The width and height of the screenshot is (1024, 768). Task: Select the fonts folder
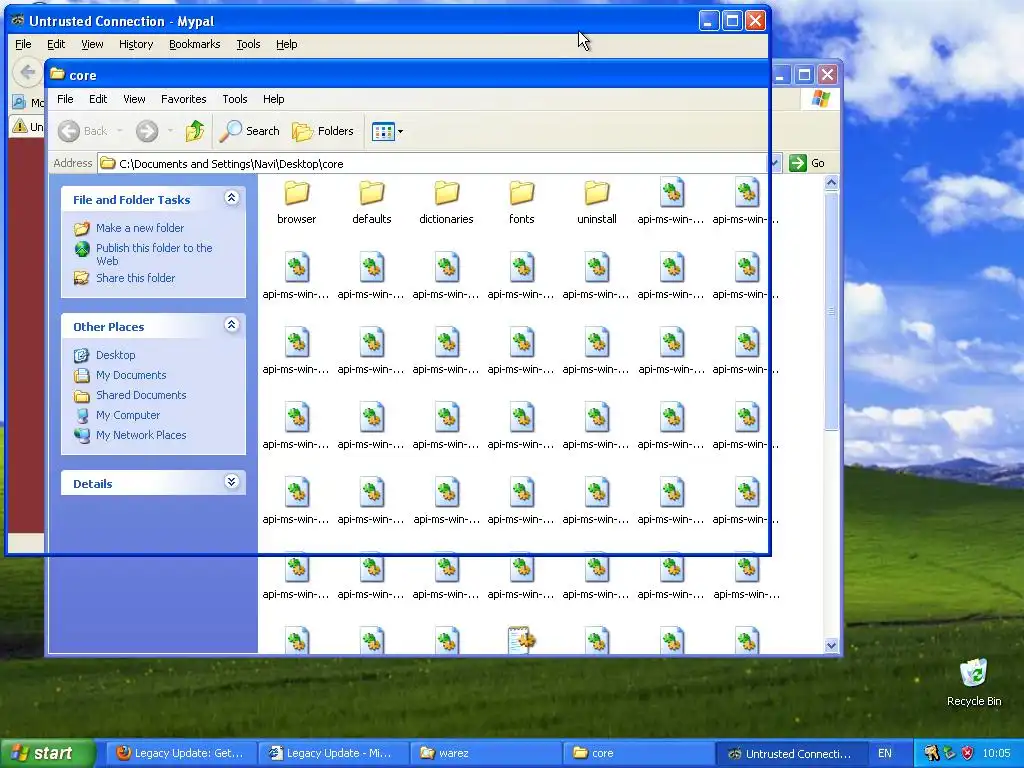[x=522, y=202]
